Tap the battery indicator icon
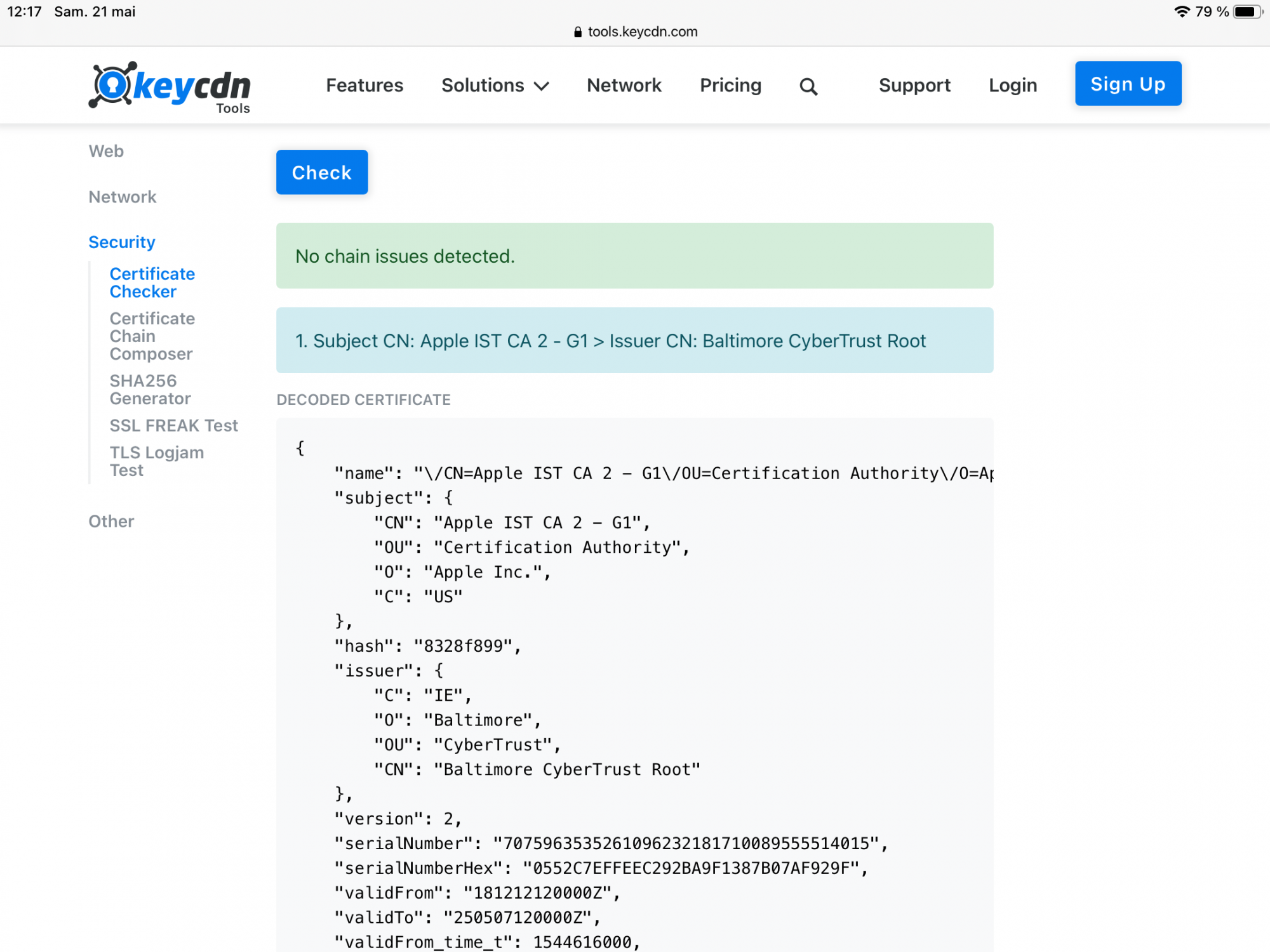 point(1248,11)
